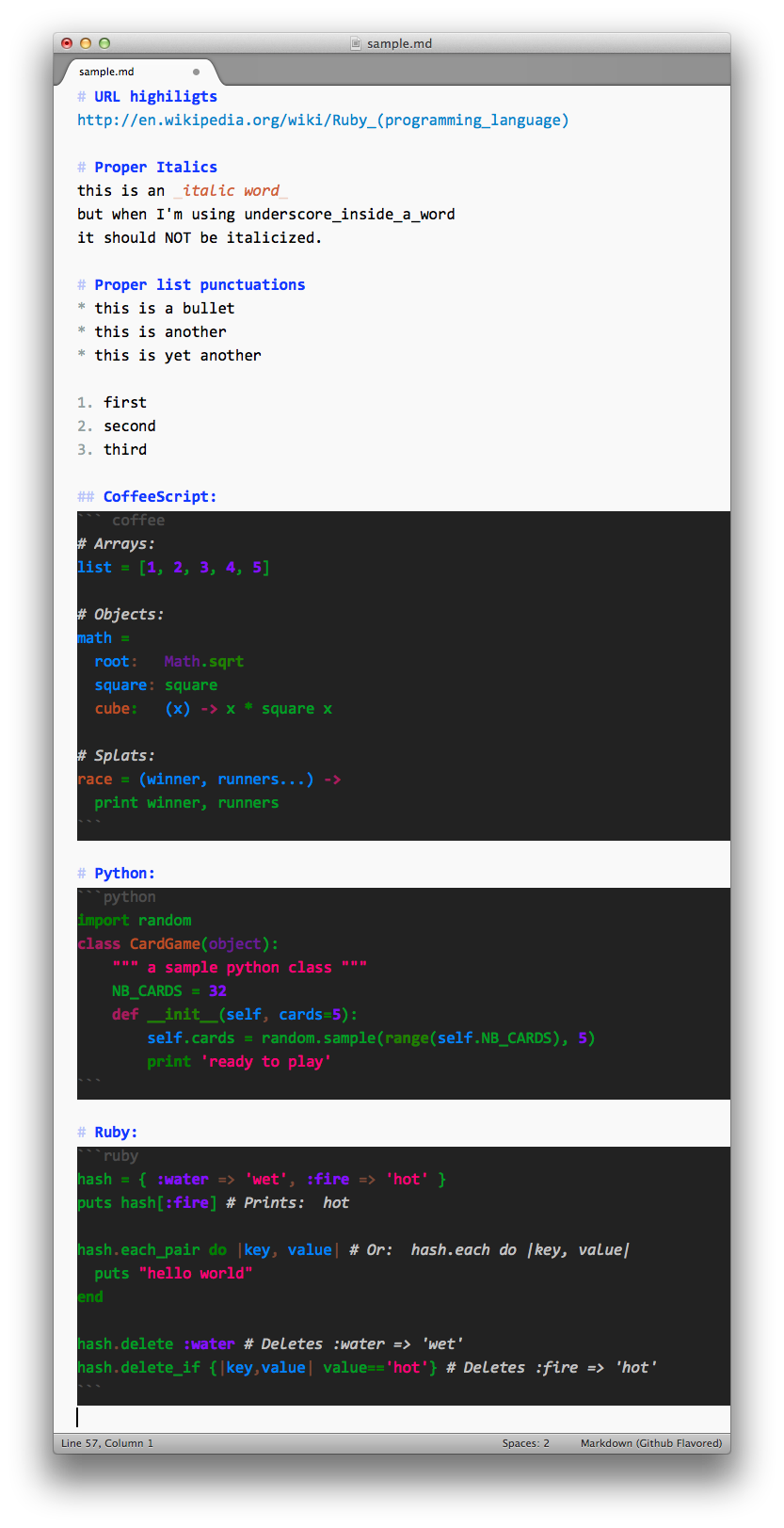
Task: Click the red close window button
Action: click(67, 43)
